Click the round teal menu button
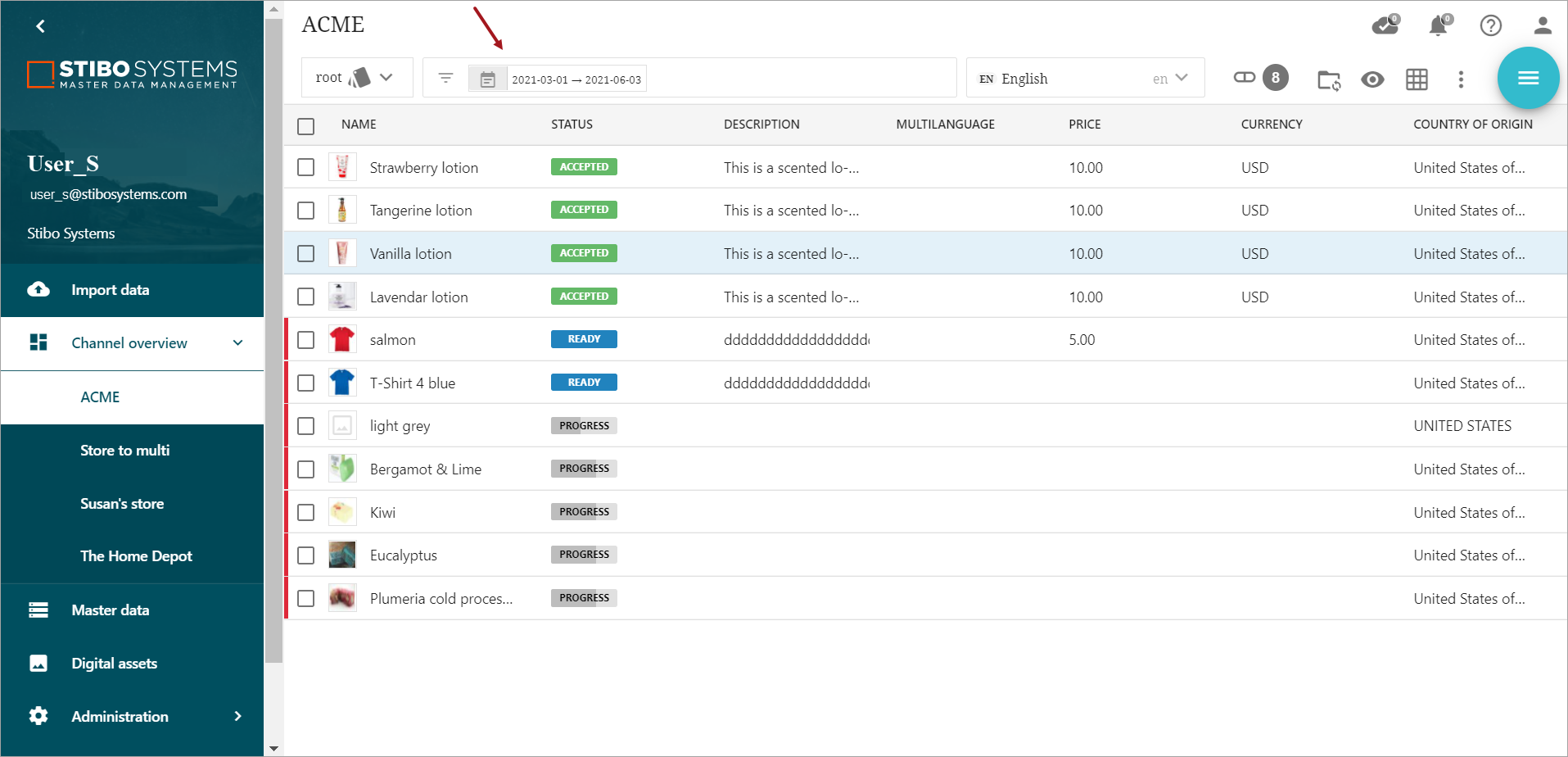1568x757 pixels. (x=1528, y=78)
